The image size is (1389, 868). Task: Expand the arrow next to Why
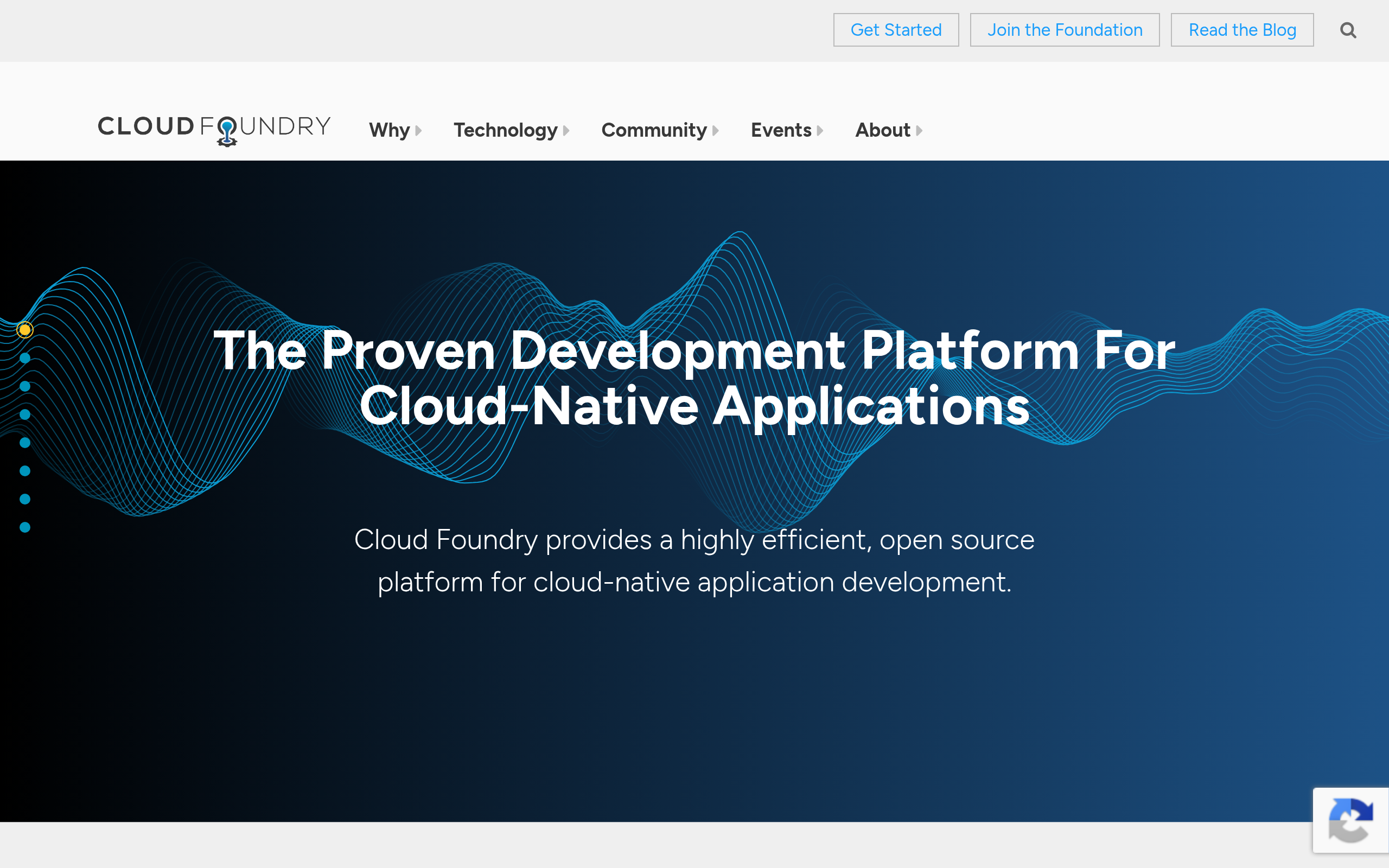pos(418,131)
